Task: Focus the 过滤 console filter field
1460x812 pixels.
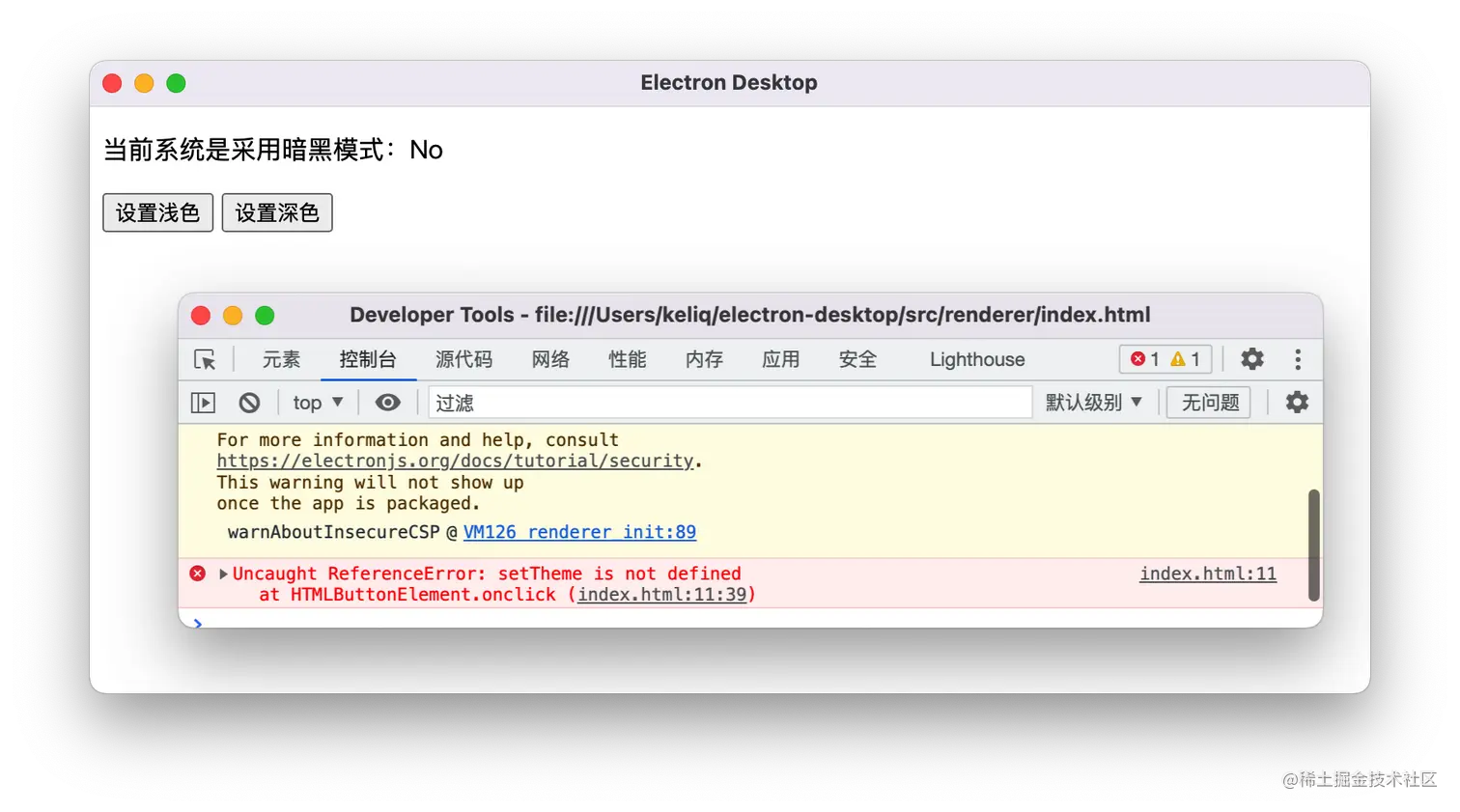Action: tap(730, 403)
